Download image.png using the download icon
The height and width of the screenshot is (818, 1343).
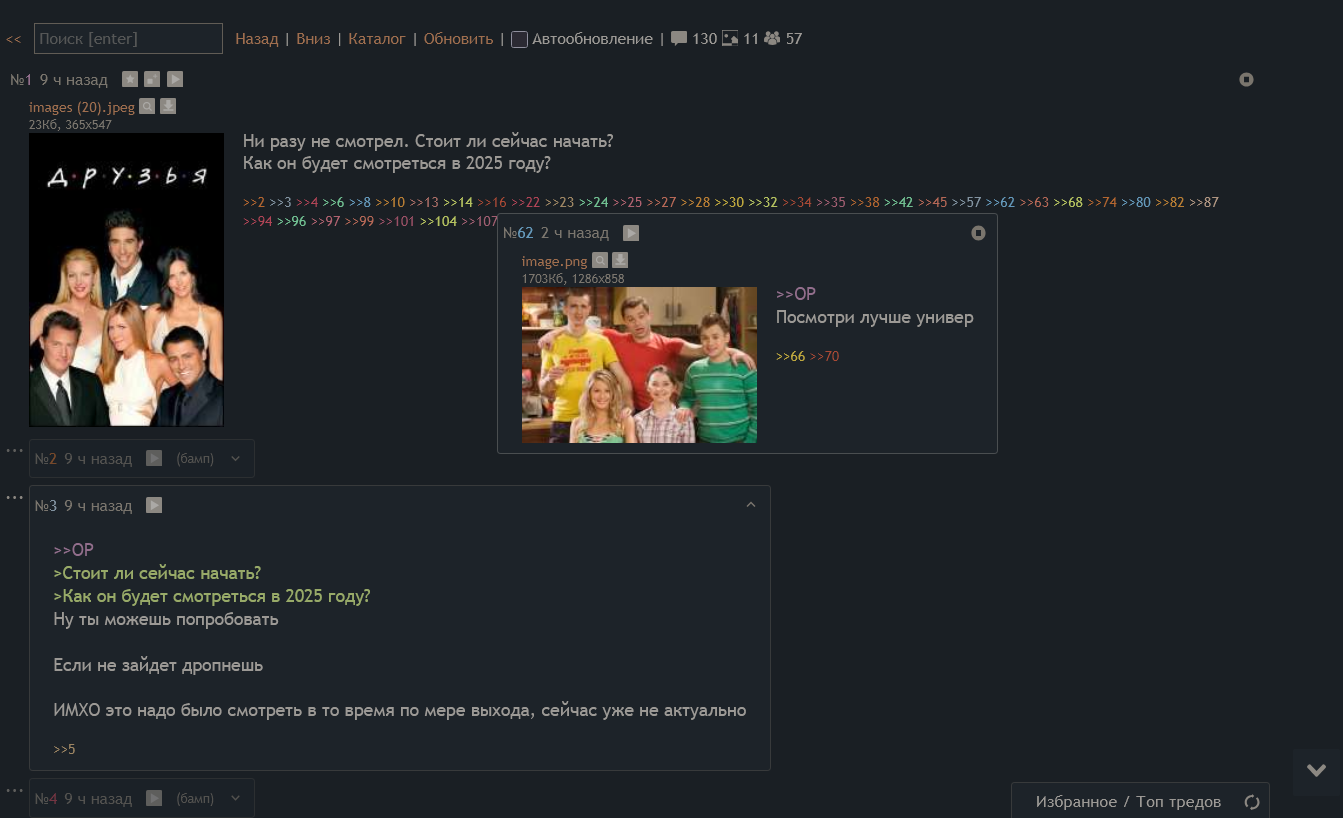click(620, 260)
